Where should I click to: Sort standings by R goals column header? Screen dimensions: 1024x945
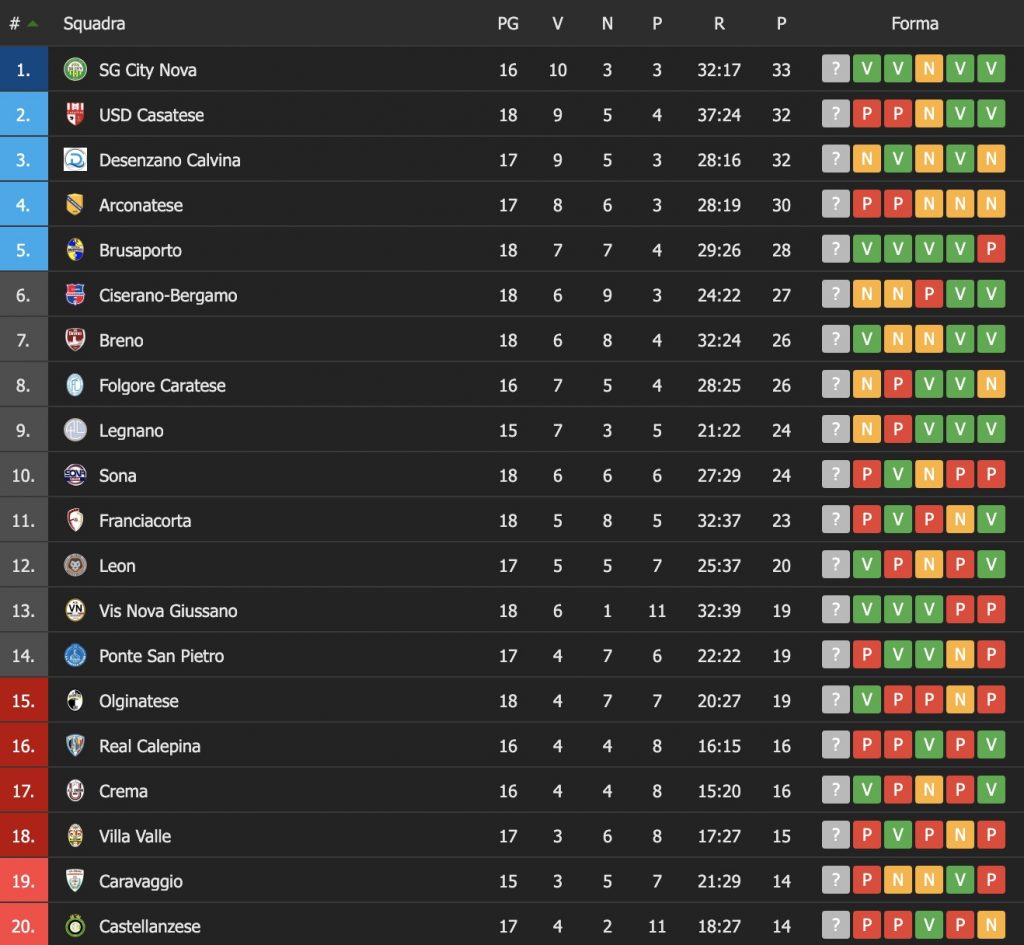coord(718,24)
